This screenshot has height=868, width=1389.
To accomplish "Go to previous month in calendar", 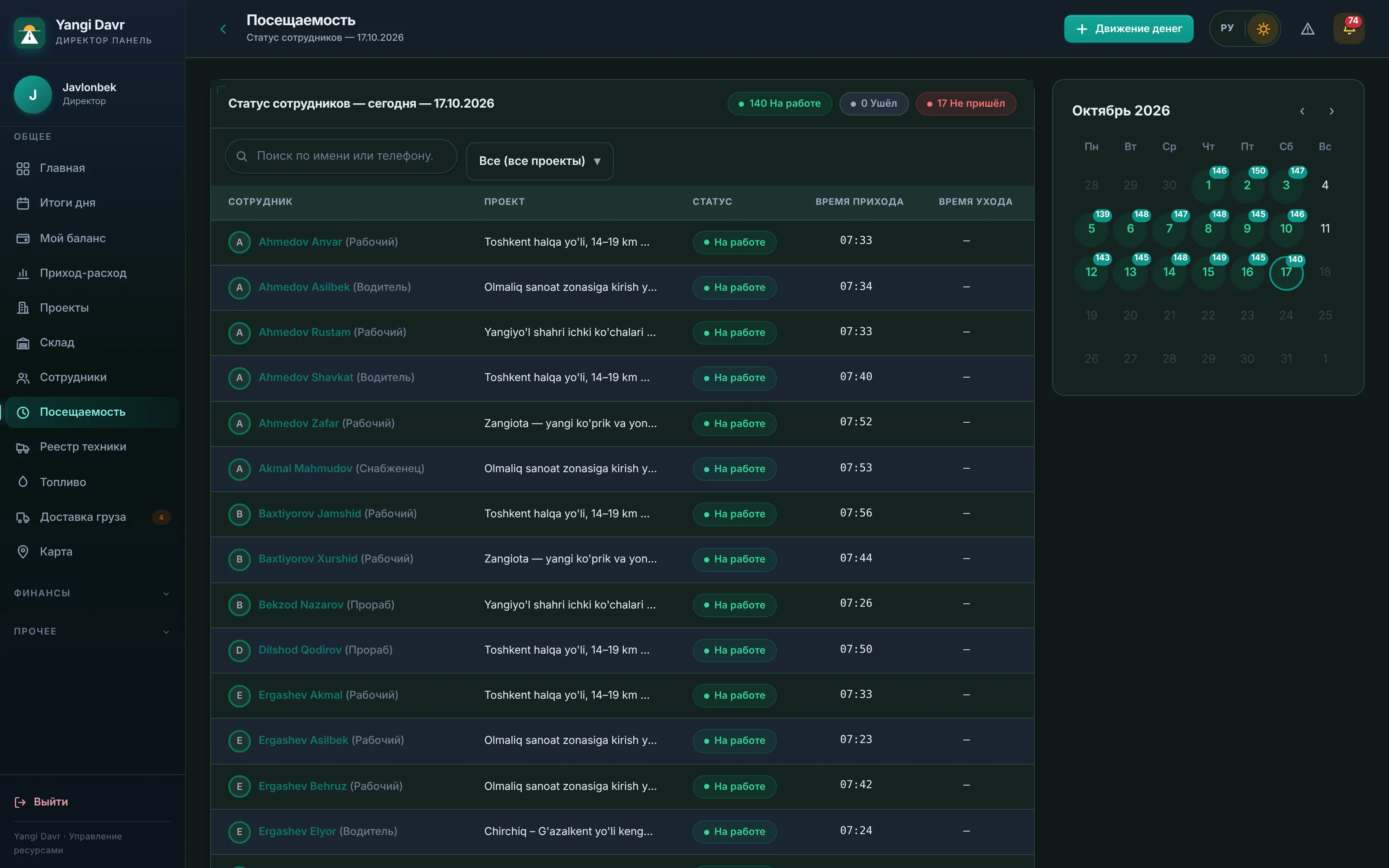I will tap(1302, 112).
